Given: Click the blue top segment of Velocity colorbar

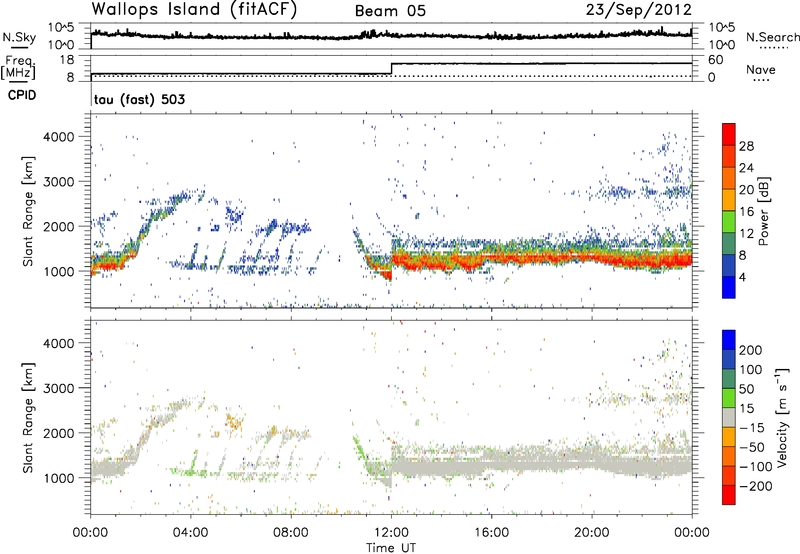Looking at the screenshot, I should (x=729, y=340).
